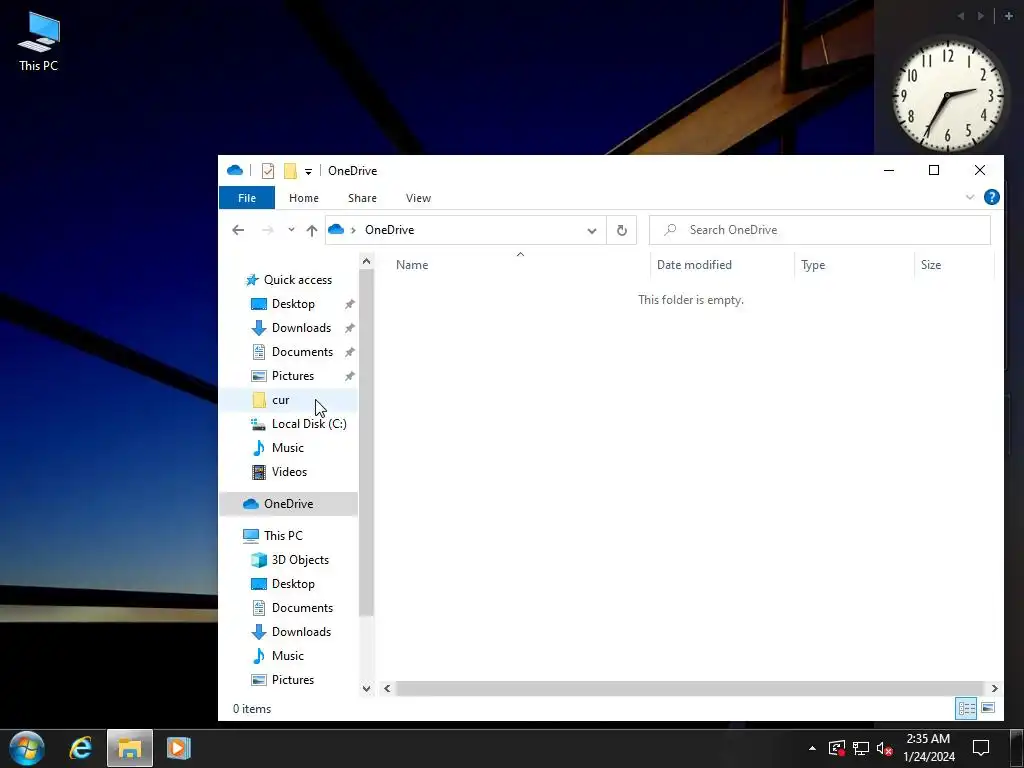Screen dimensions: 1024x768
Task: Open Videos in the navigation pane
Action: click(289, 472)
